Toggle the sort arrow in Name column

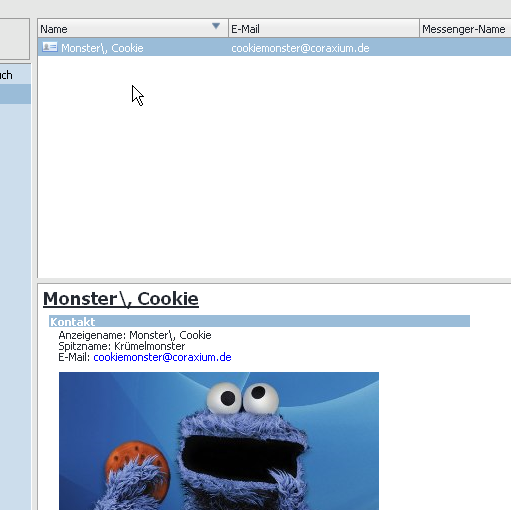point(216,26)
